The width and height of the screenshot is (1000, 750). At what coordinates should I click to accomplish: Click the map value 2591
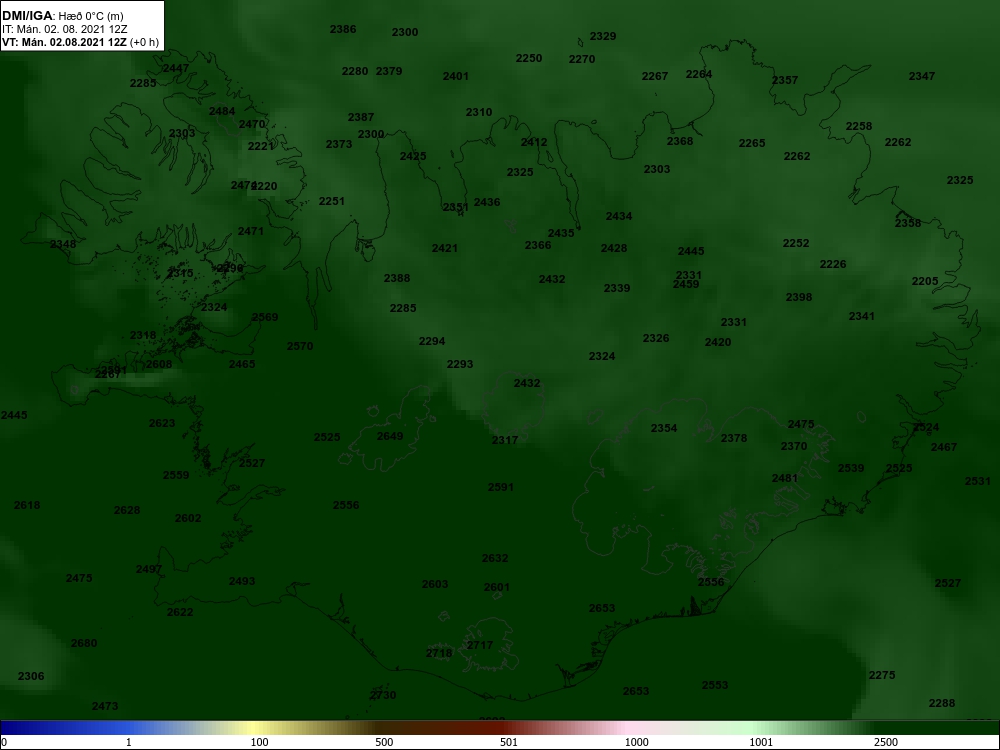(x=501, y=487)
